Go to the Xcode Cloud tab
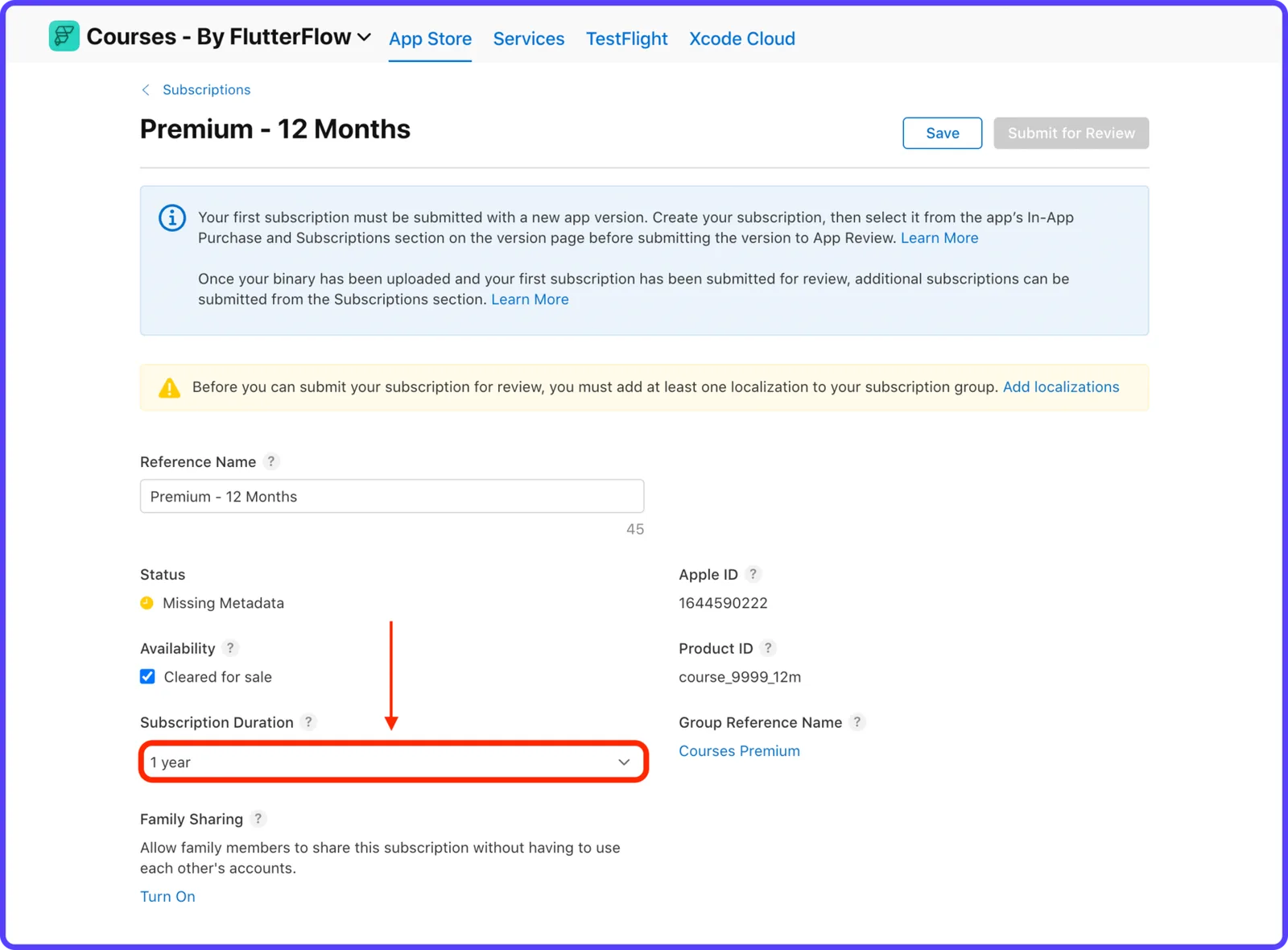 tap(742, 39)
